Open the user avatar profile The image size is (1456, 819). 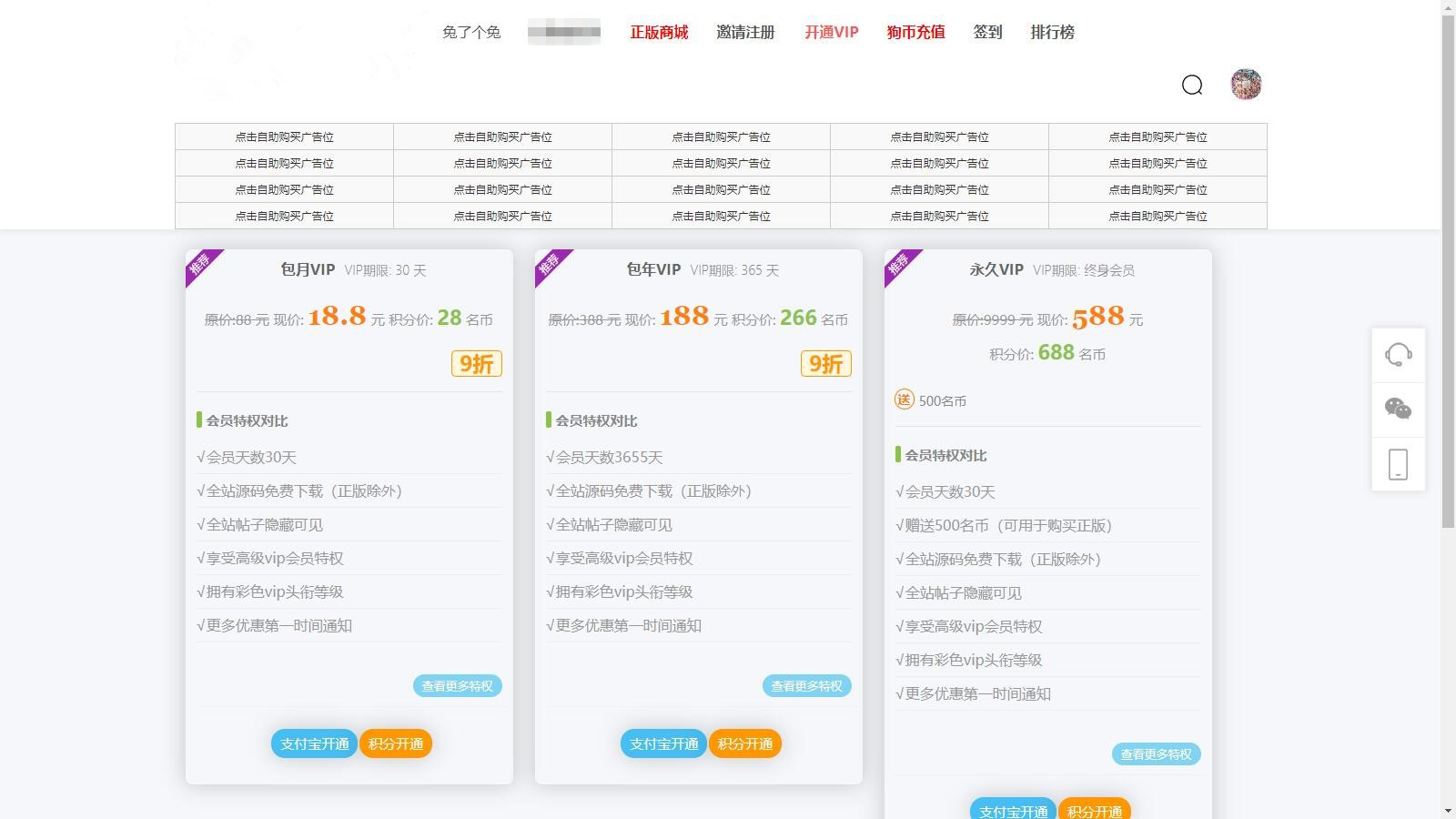(x=1246, y=85)
